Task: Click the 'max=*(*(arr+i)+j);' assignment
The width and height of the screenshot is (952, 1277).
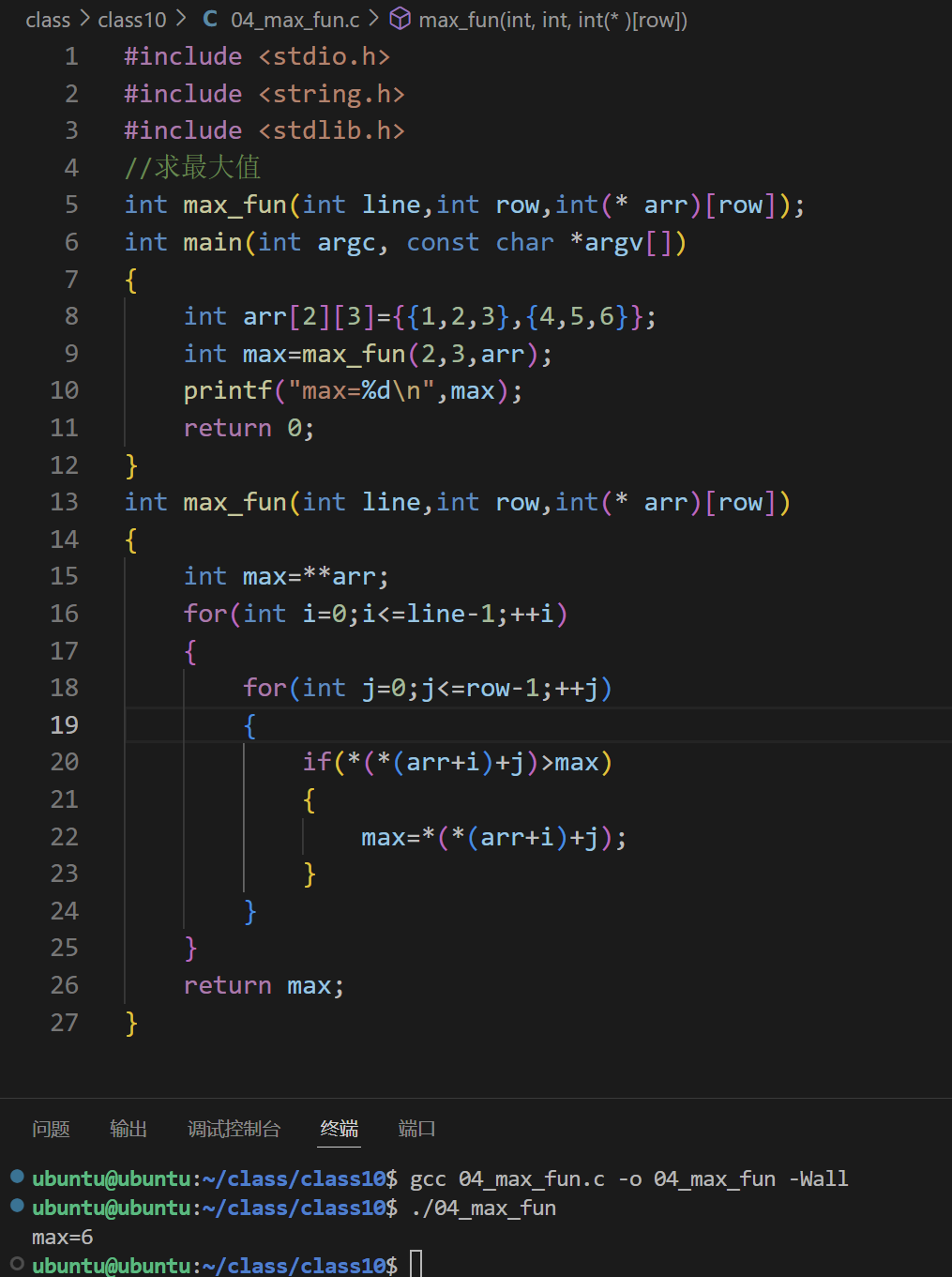Action: point(494,837)
